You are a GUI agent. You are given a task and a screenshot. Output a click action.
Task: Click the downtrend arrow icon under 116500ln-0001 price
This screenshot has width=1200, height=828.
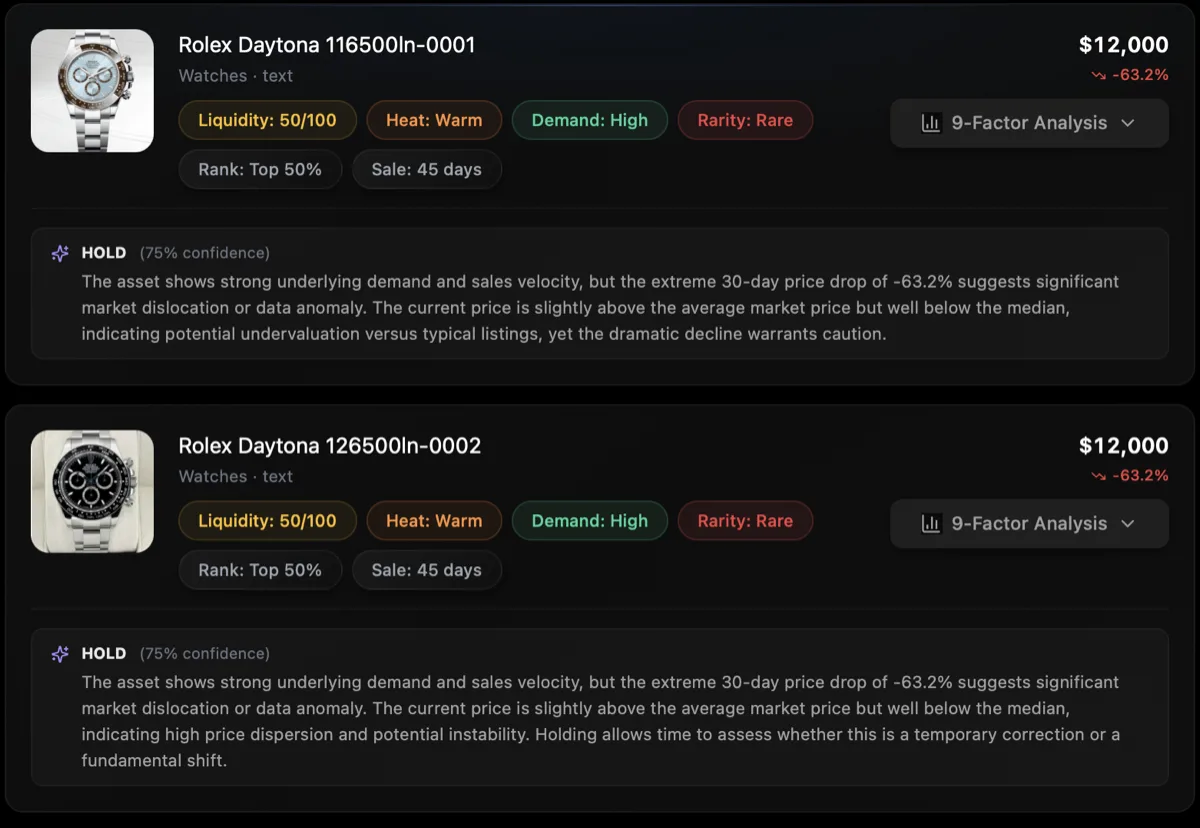click(1099, 75)
